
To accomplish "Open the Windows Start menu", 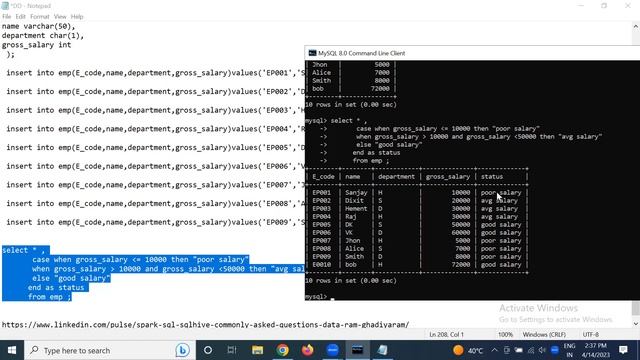I will pyautogui.click(x=12, y=350).
